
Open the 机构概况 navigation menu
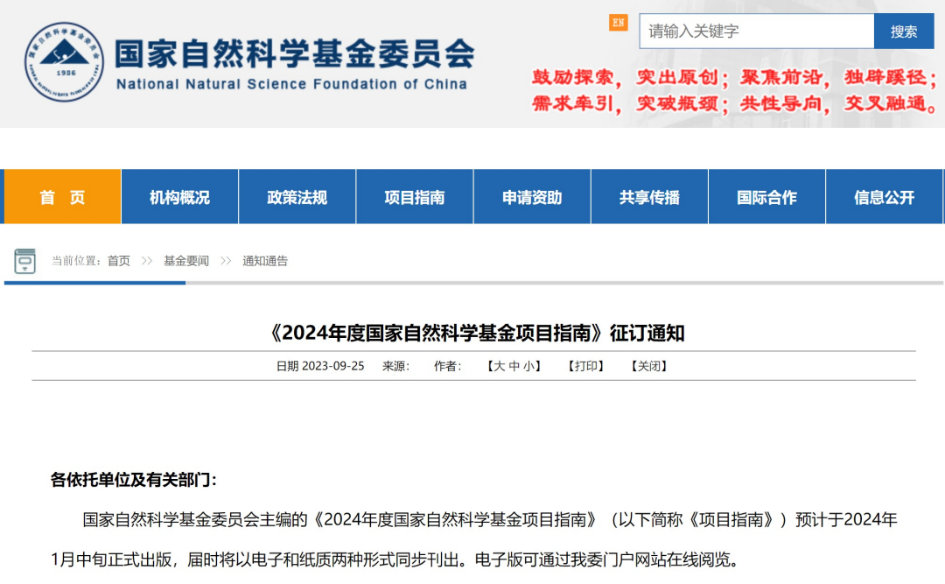point(180,197)
